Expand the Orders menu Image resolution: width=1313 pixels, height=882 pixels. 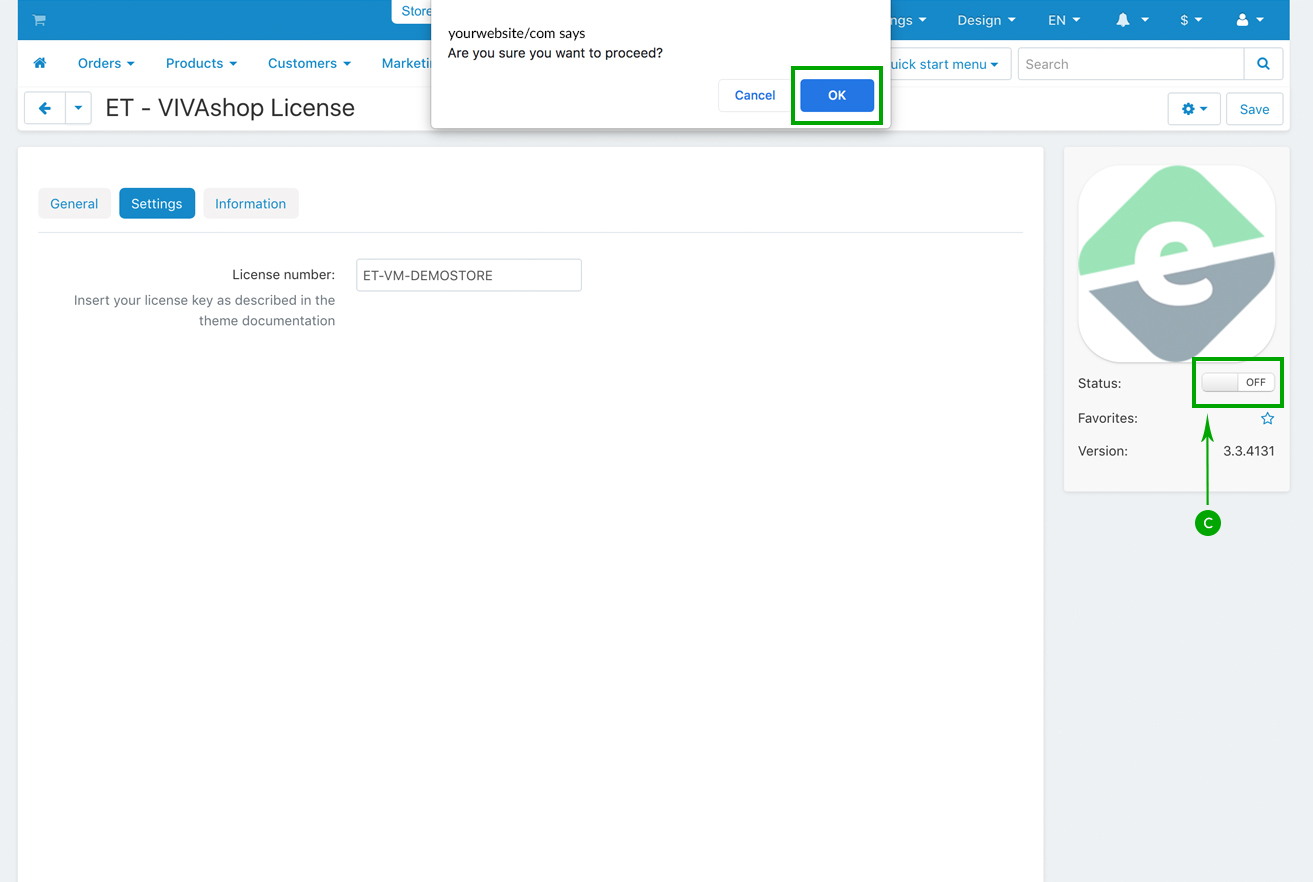[106, 63]
